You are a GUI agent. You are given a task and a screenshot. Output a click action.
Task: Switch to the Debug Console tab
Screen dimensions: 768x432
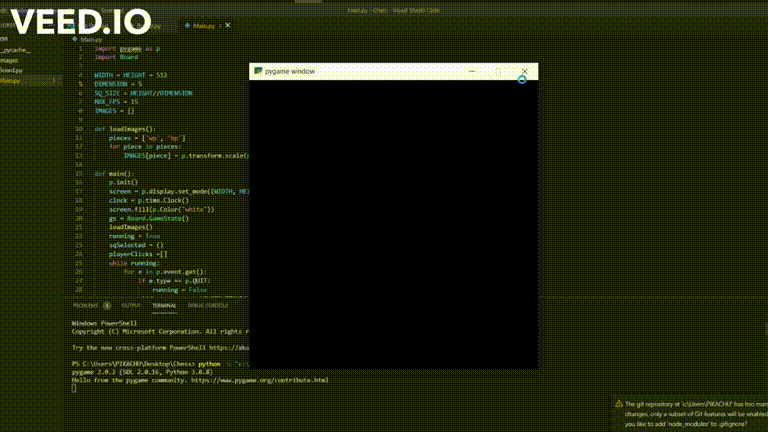(x=208, y=306)
